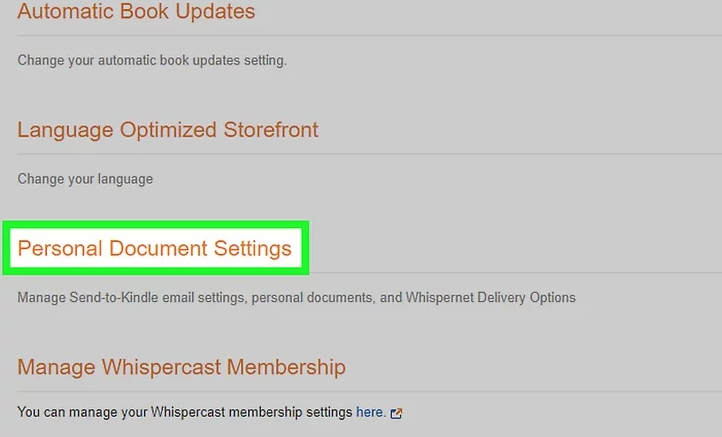The width and height of the screenshot is (722, 437).
Task: Select 'Change your automatic book updates setting' text
Action: click(x=152, y=60)
